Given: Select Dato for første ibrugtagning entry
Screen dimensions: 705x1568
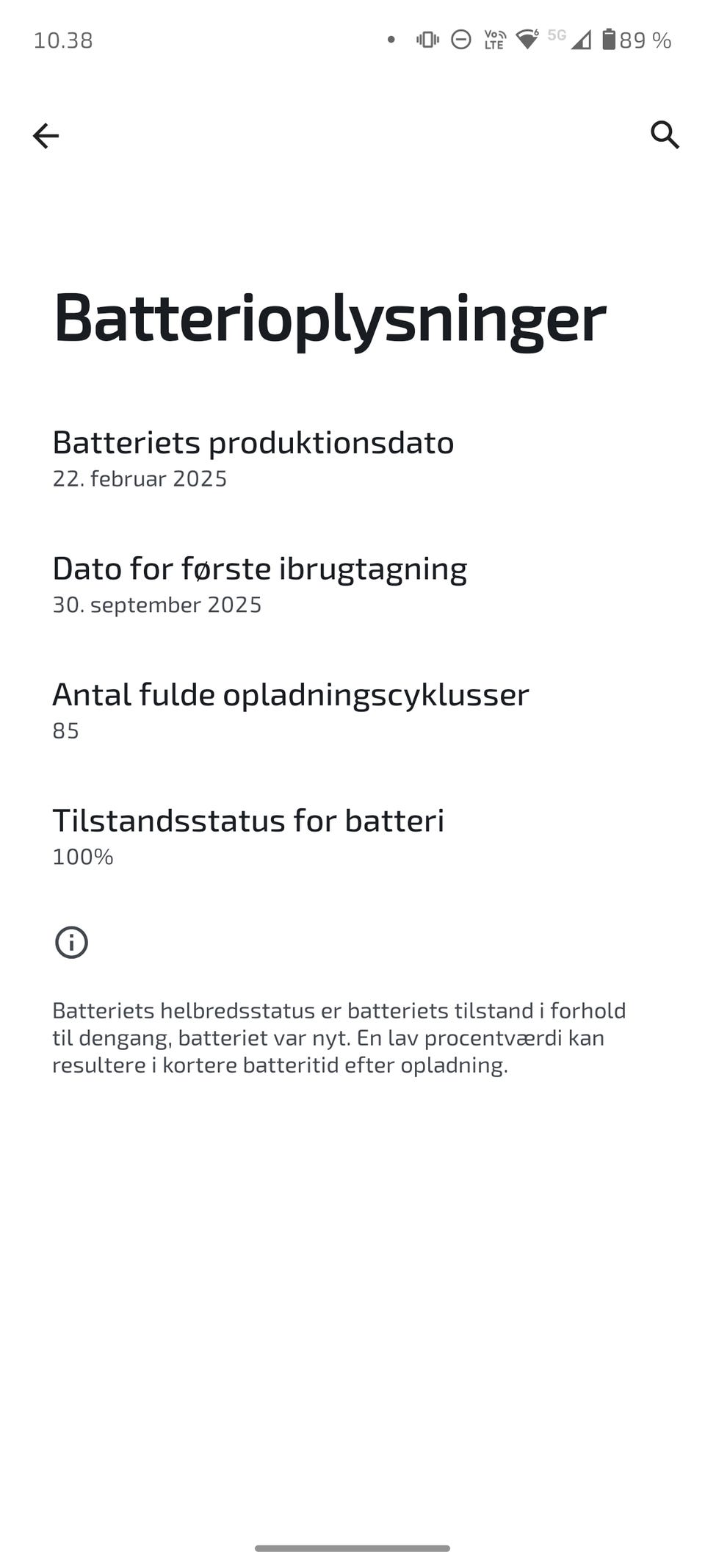Looking at the screenshot, I should point(259,584).
